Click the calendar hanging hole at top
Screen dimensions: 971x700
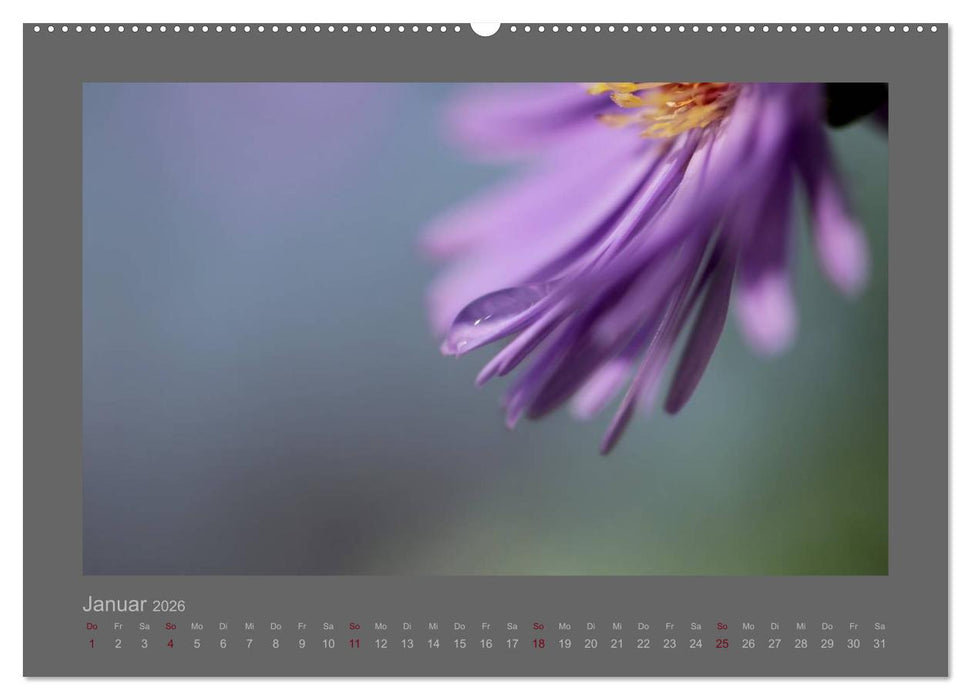[x=485, y=27]
